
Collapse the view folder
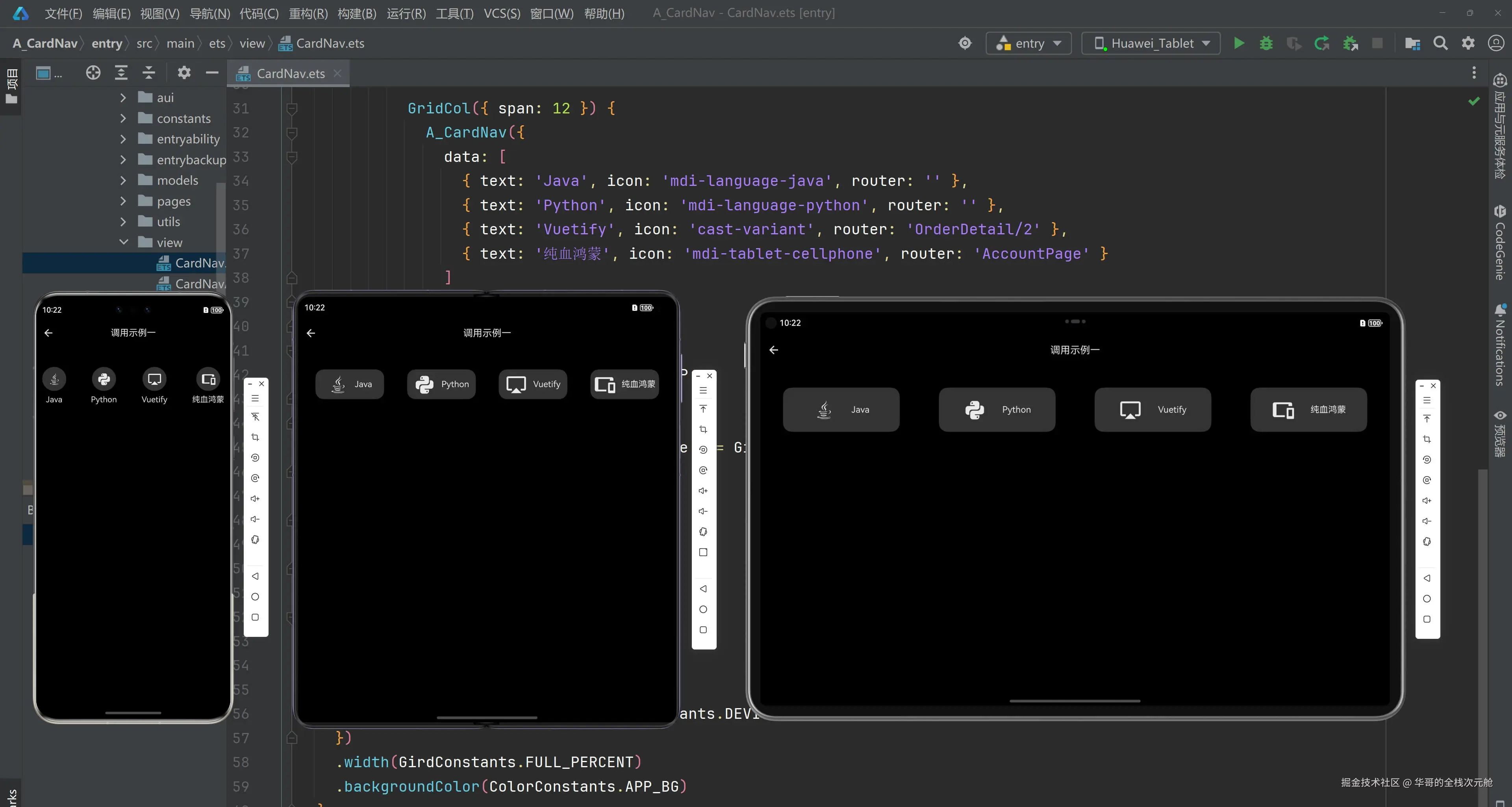123,242
